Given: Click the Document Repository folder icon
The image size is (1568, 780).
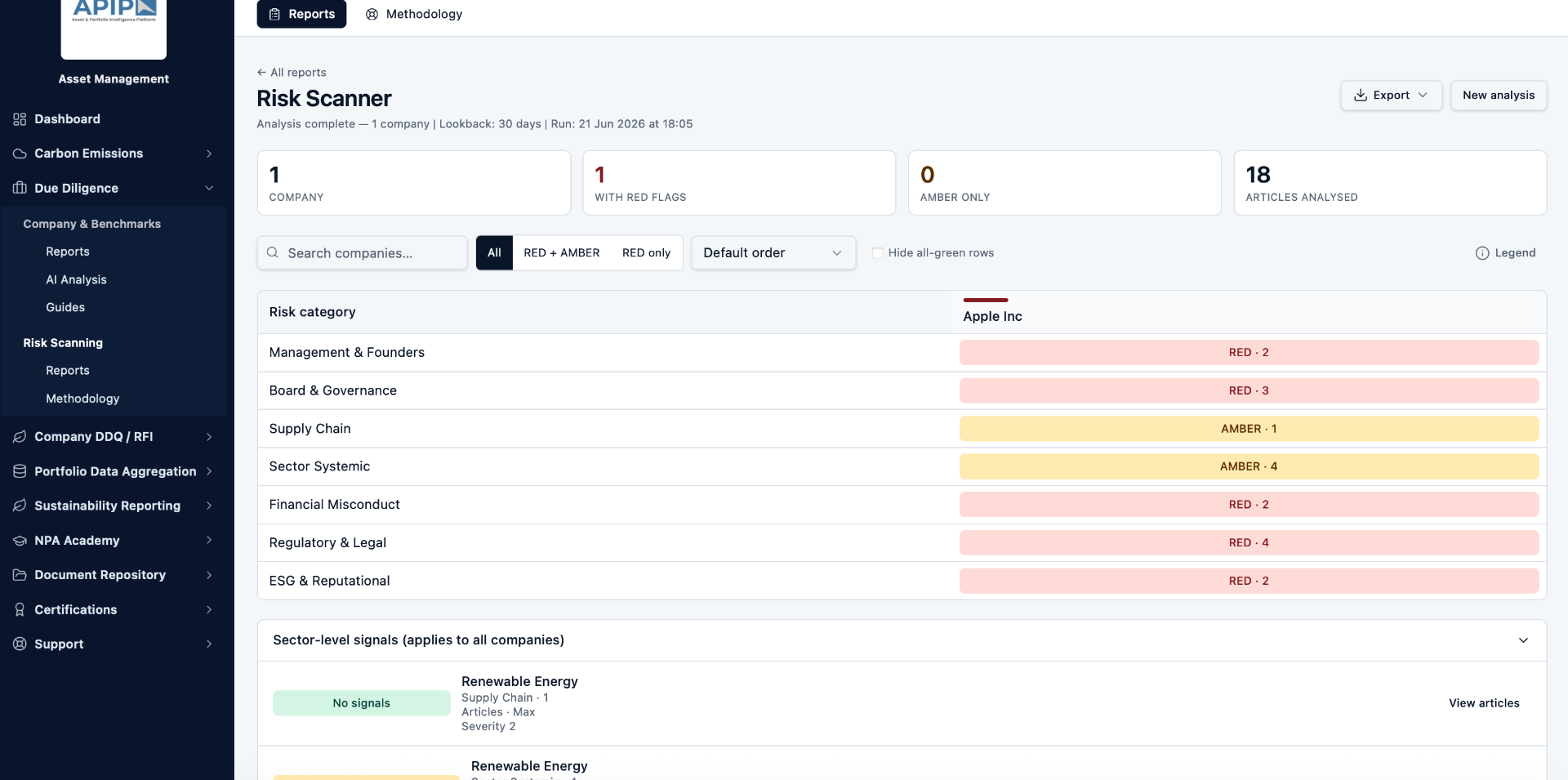Looking at the screenshot, I should pyautogui.click(x=20, y=575).
